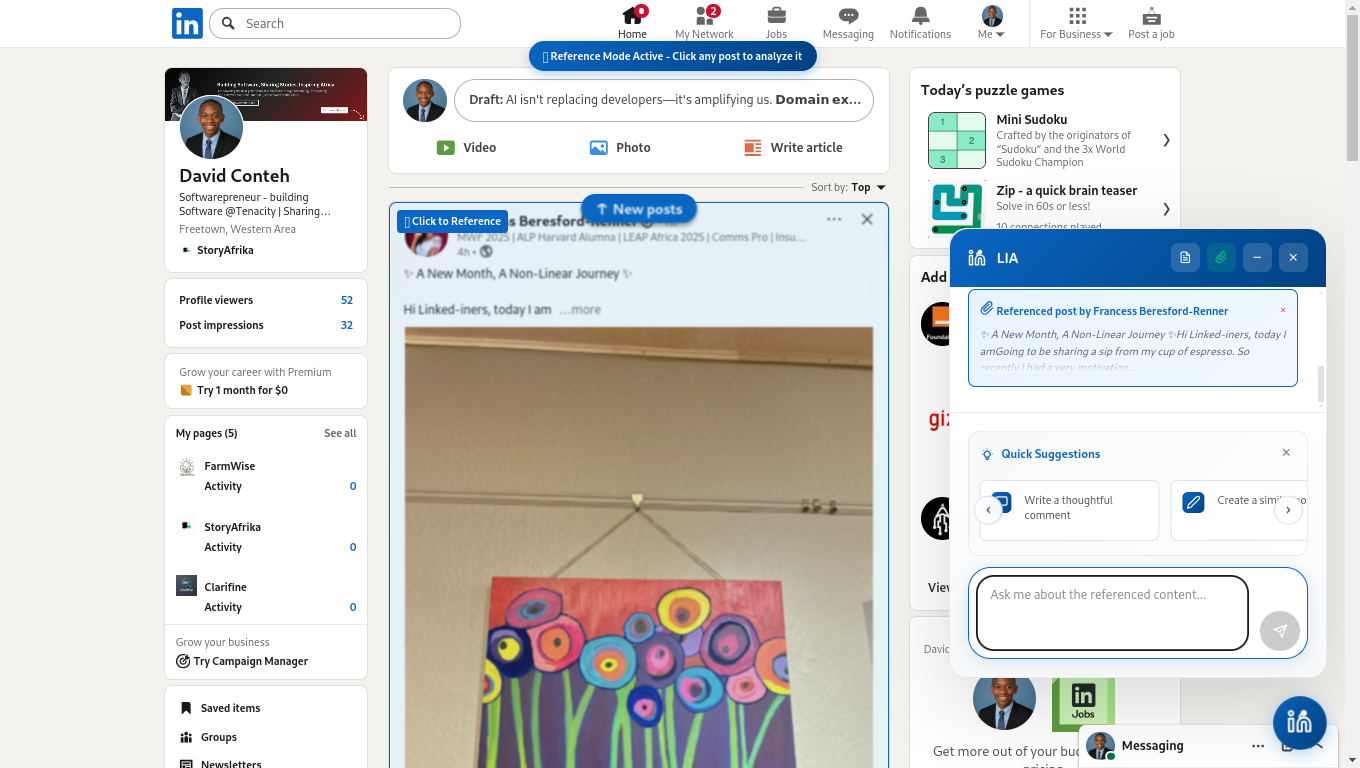Viewport: 1360px width, 768px height.
Task: Click the My Network icon
Action: pyautogui.click(x=704, y=15)
